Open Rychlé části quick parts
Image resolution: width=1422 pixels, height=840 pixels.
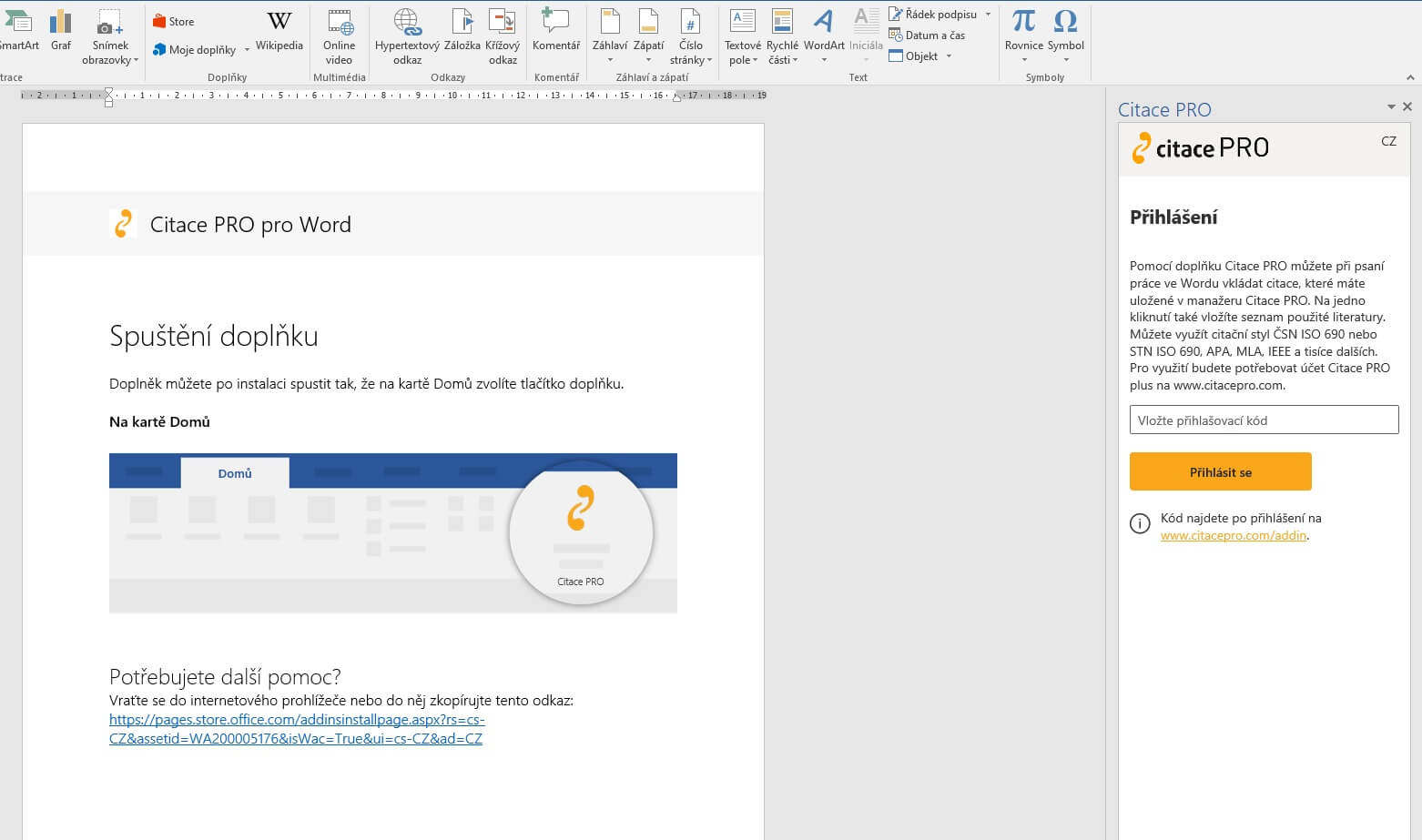tap(782, 37)
